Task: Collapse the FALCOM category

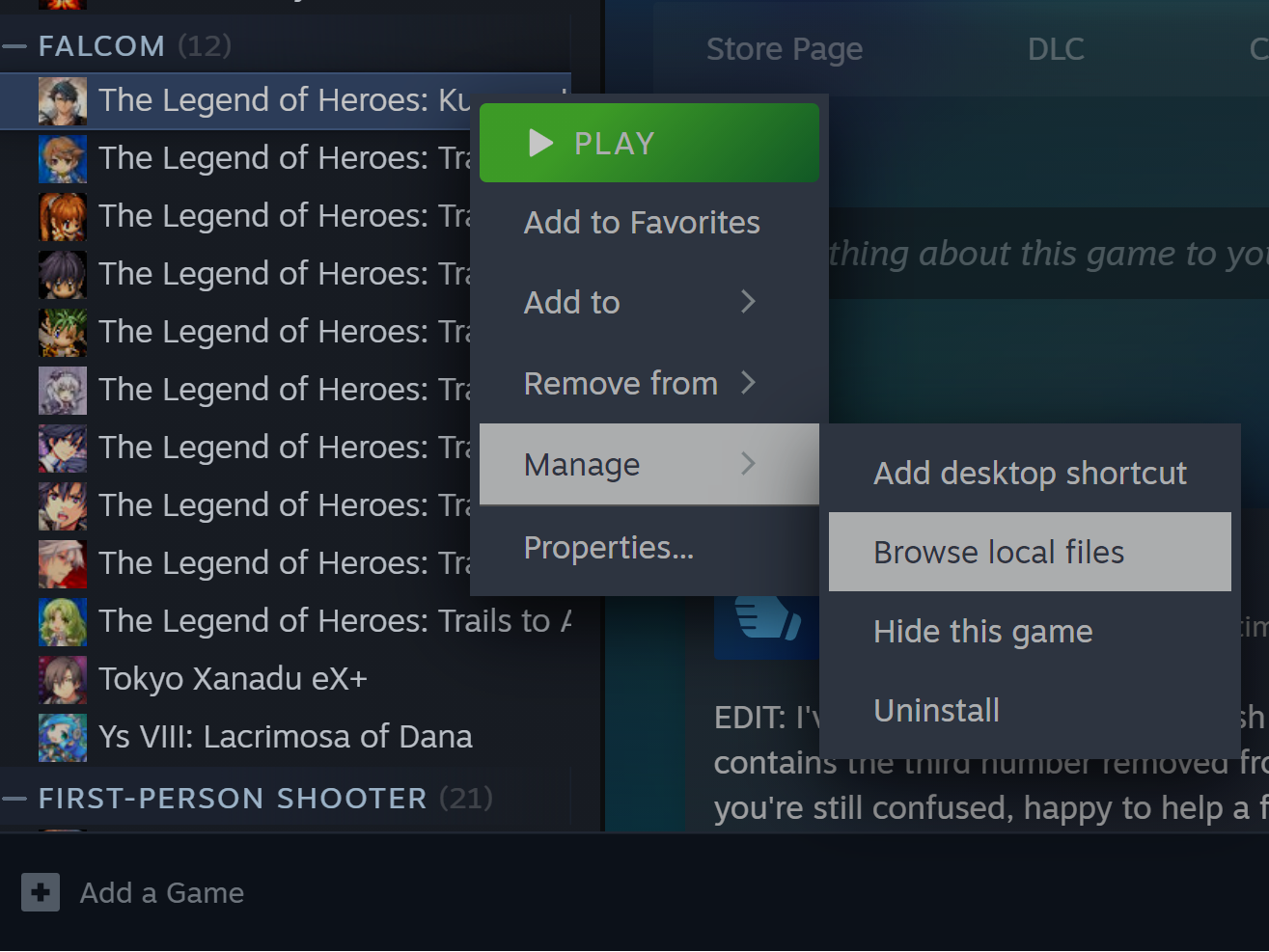Action: tap(14, 46)
